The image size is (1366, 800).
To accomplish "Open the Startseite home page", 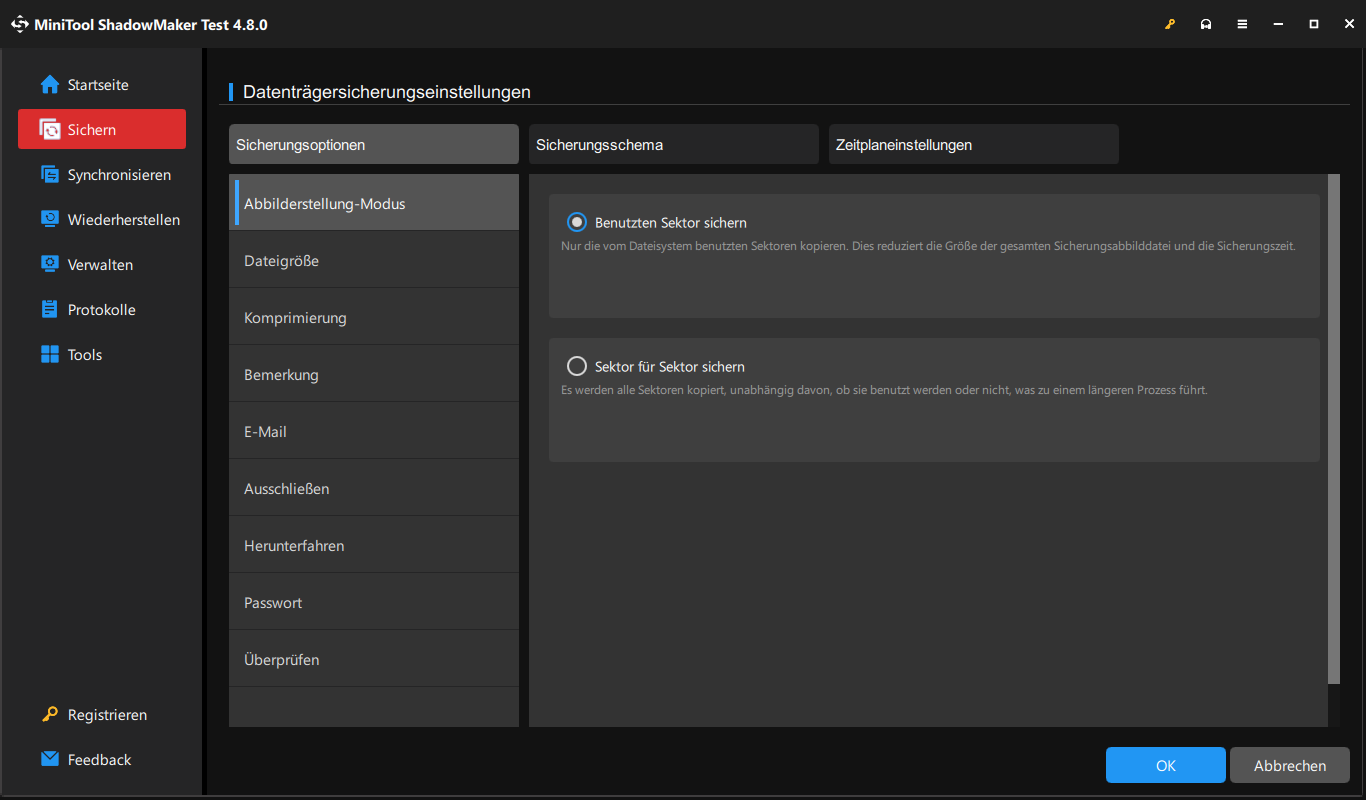I will point(96,84).
